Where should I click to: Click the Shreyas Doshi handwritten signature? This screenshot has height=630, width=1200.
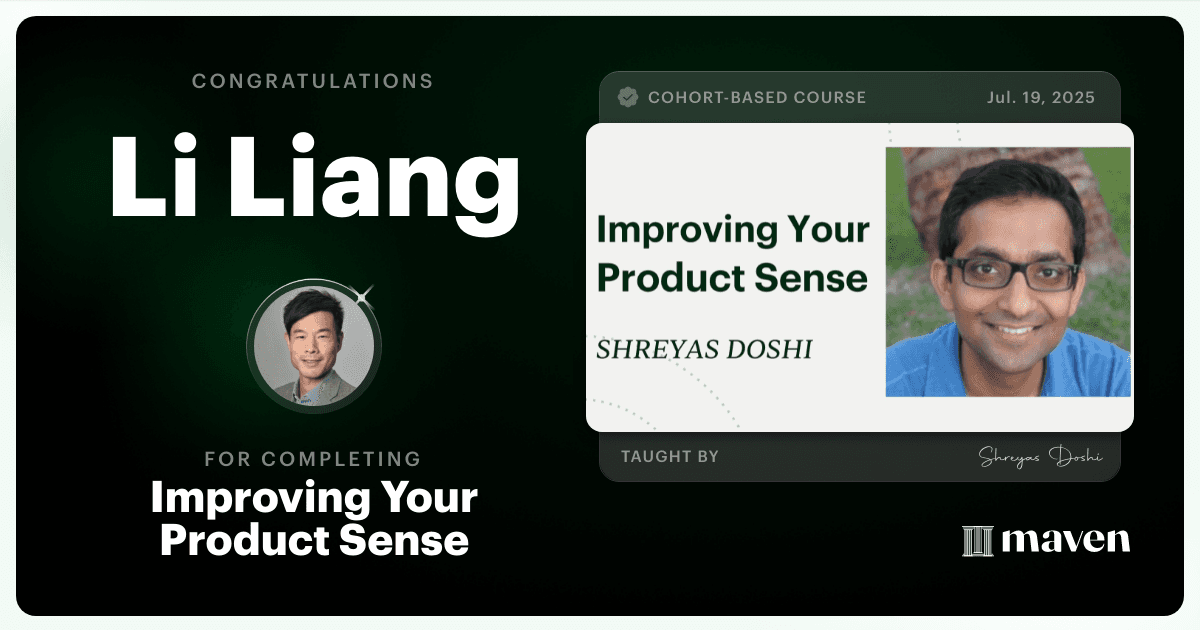coord(1040,457)
